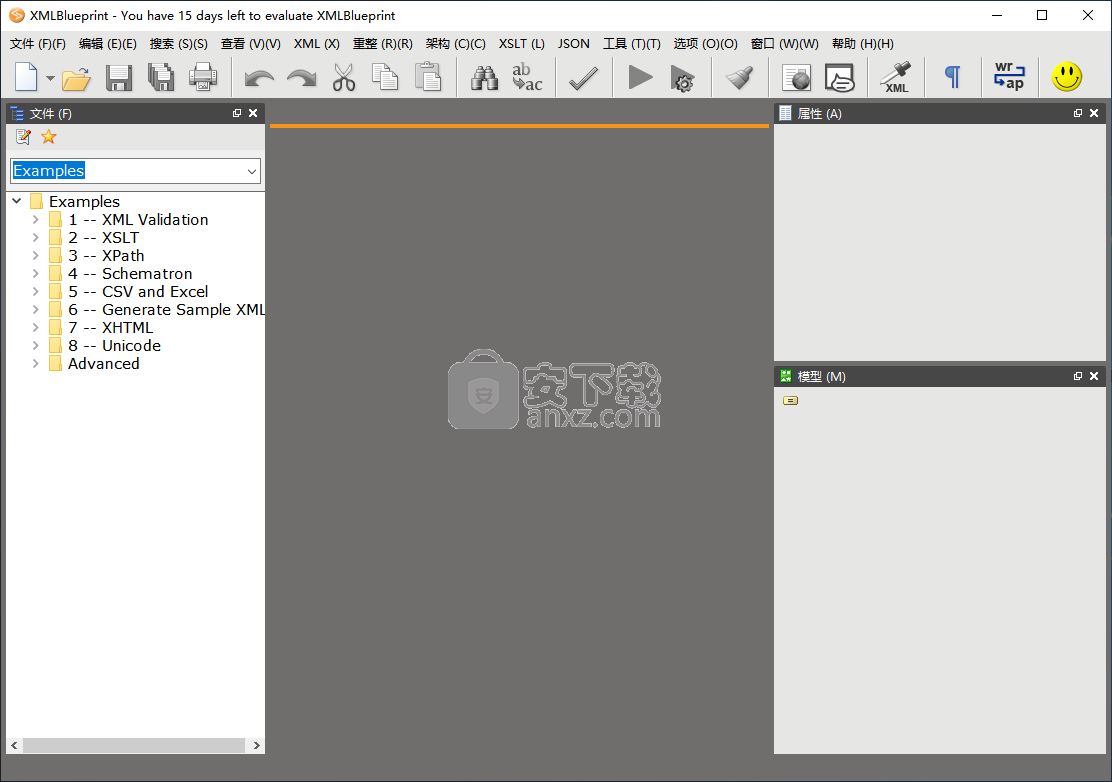The width and height of the screenshot is (1112, 782).
Task: Open the 搜索 (S) menu
Action: click(x=179, y=44)
